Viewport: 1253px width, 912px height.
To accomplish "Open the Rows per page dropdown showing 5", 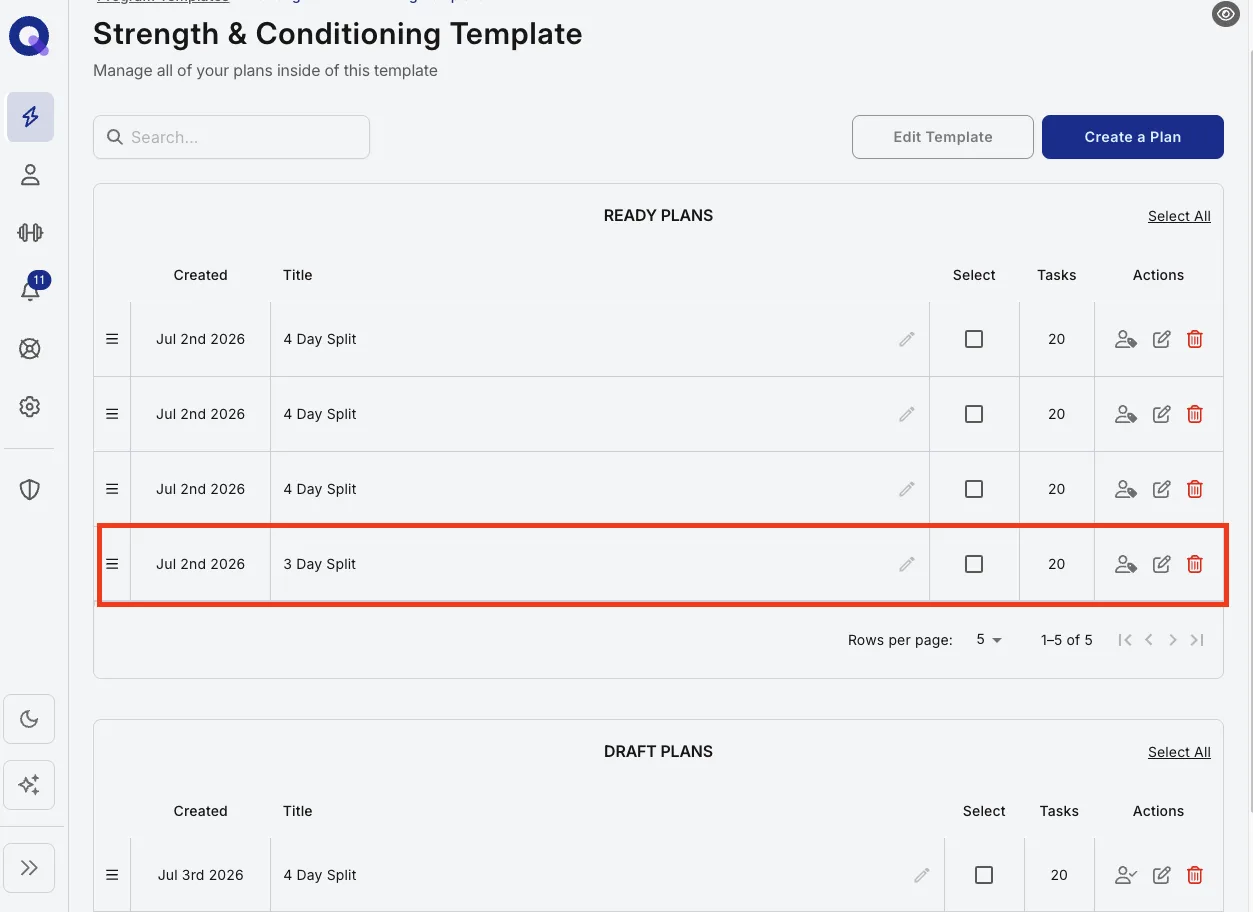I will click(x=989, y=640).
